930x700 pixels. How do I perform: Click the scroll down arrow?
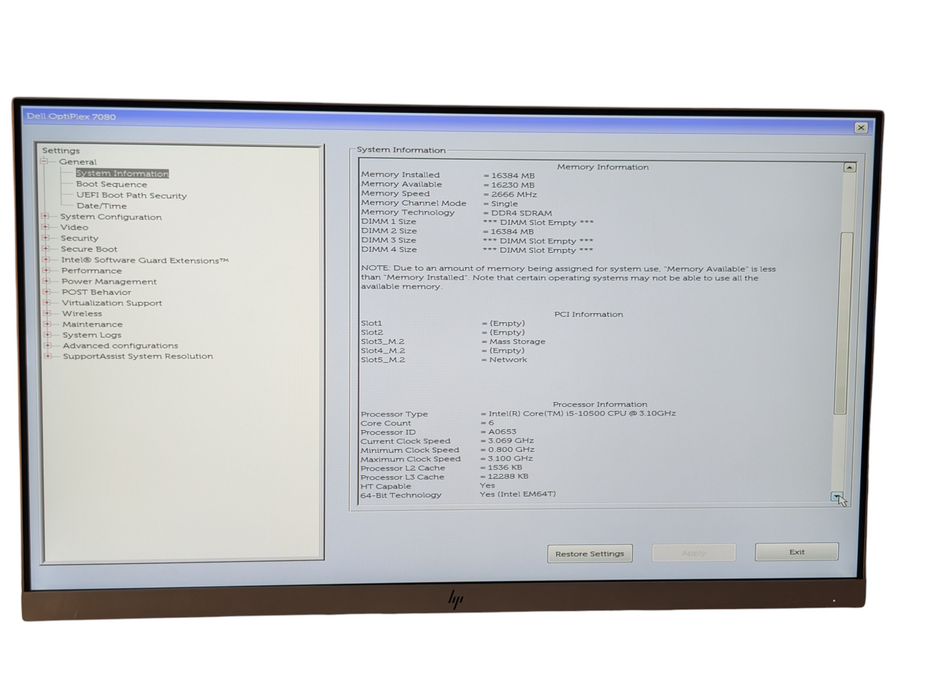click(x=837, y=497)
